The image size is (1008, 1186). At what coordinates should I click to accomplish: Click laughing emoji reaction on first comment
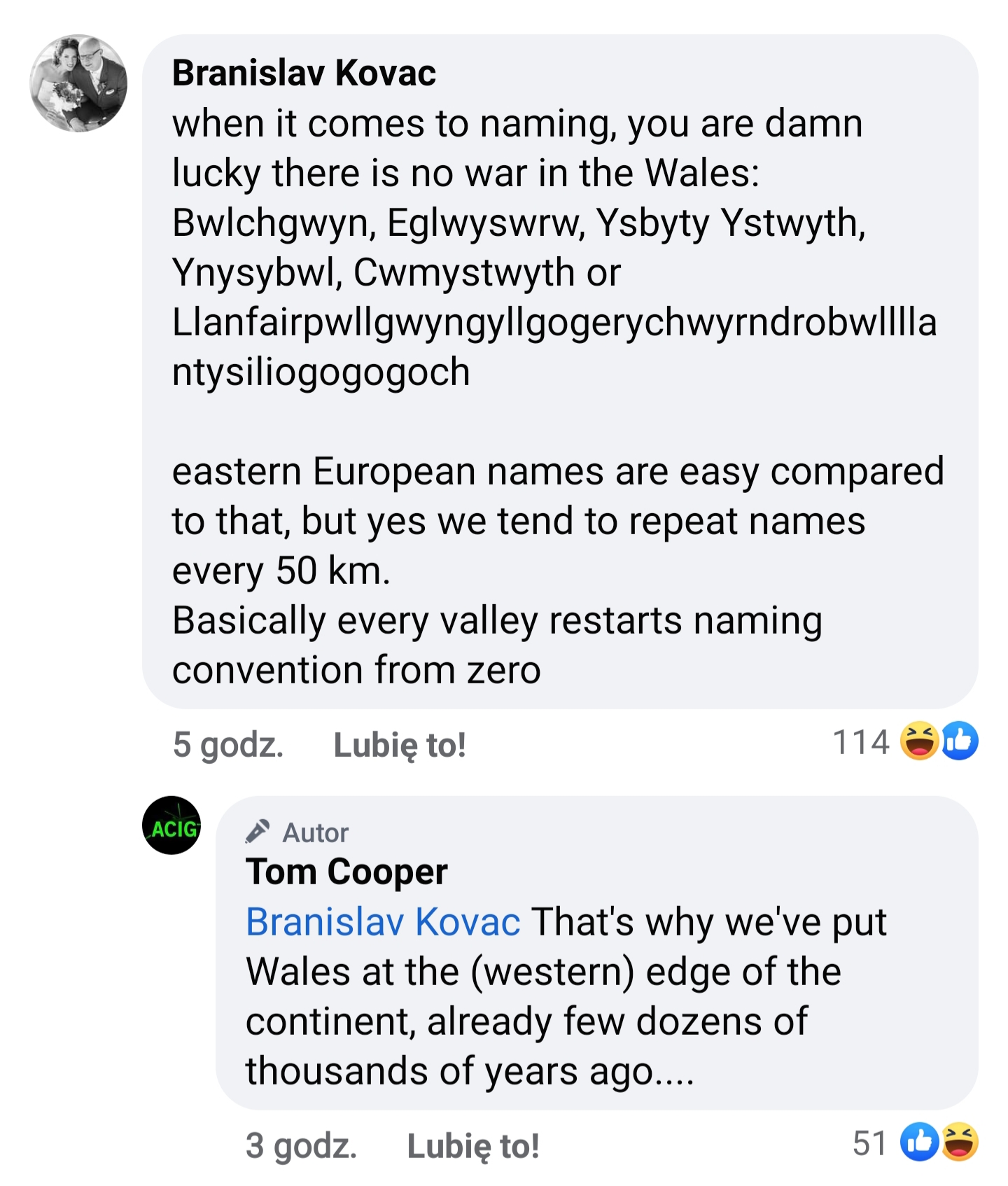pos(920,741)
